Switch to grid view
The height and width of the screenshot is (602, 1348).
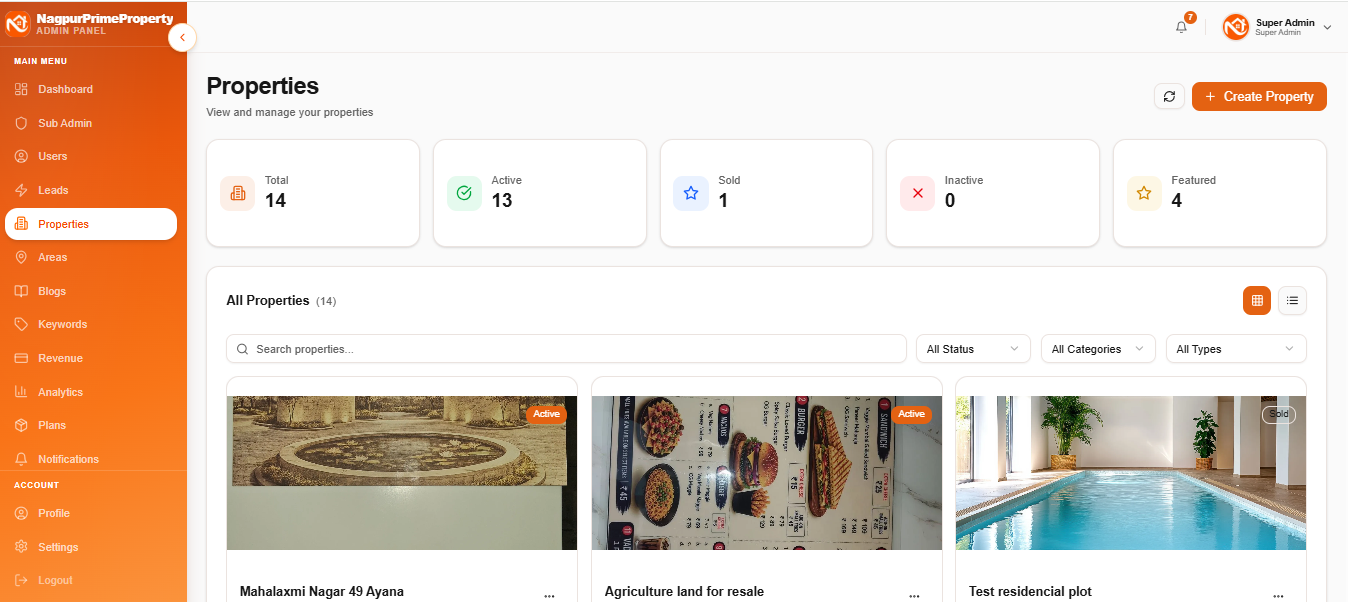tap(1257, 300)
